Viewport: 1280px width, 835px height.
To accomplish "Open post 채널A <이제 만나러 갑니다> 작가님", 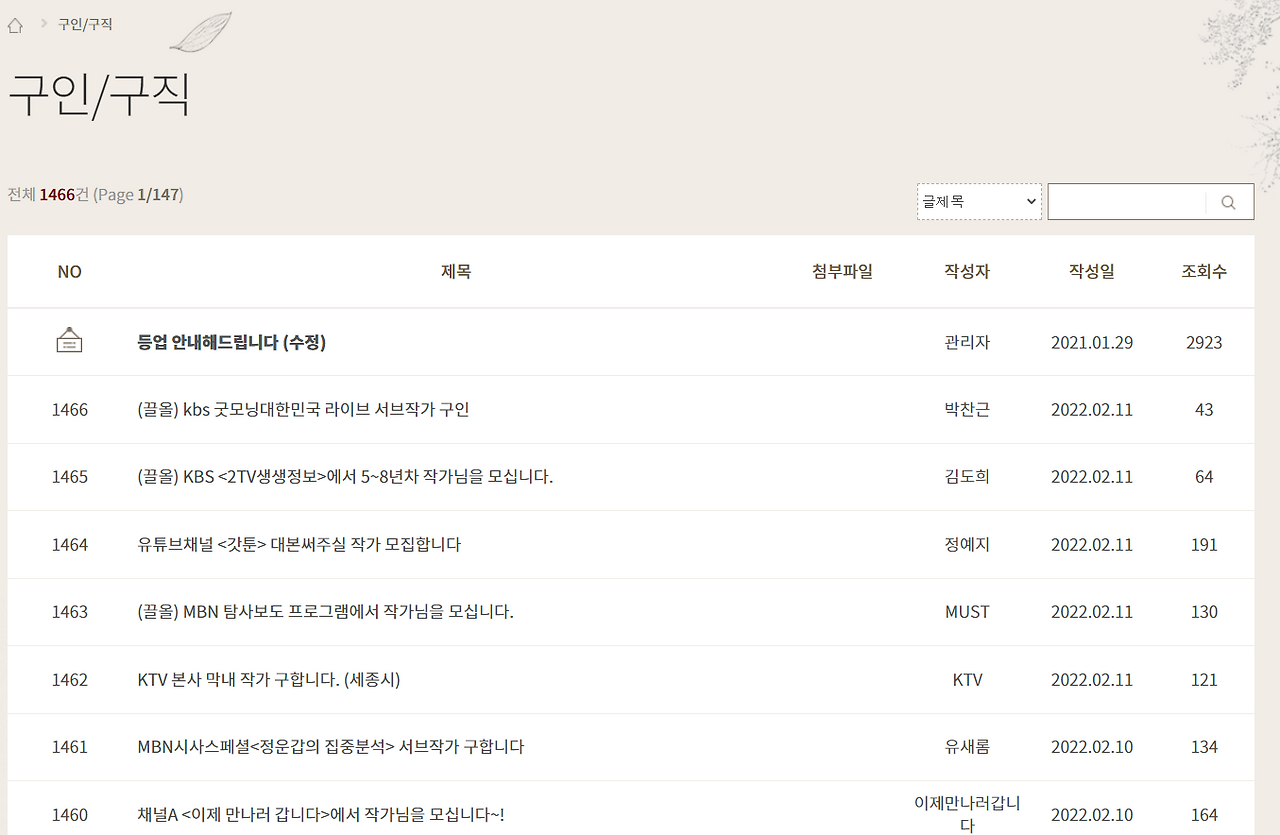I will (321, 815).
